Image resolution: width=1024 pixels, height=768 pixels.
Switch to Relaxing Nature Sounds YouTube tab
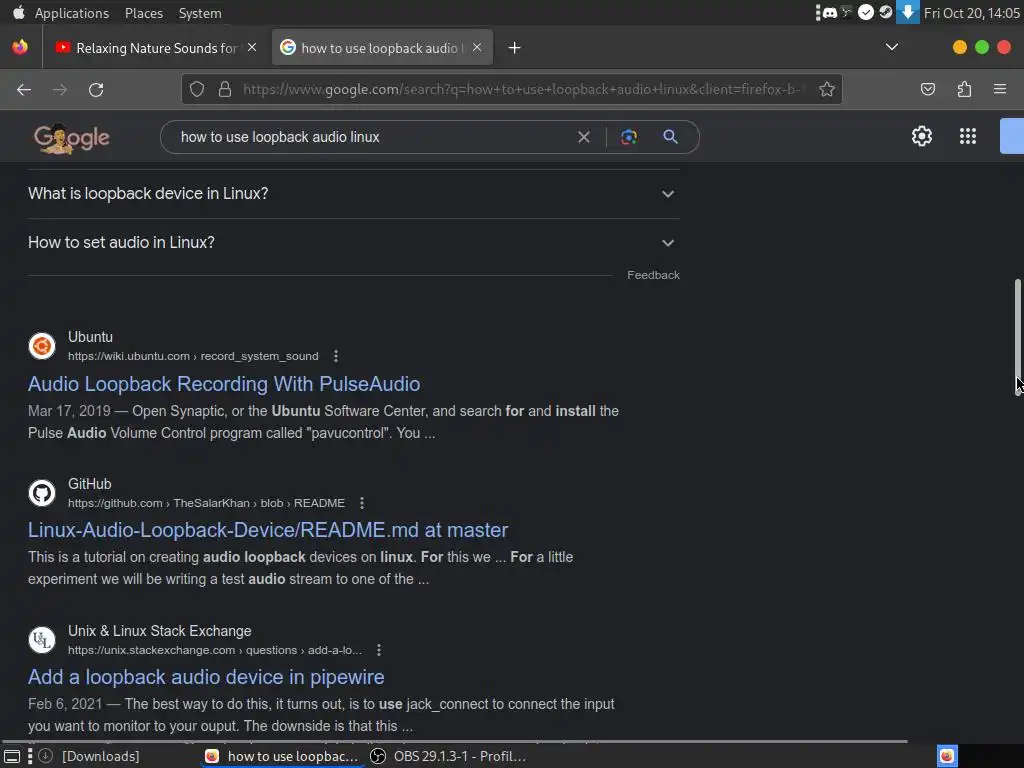pos(155,48)
